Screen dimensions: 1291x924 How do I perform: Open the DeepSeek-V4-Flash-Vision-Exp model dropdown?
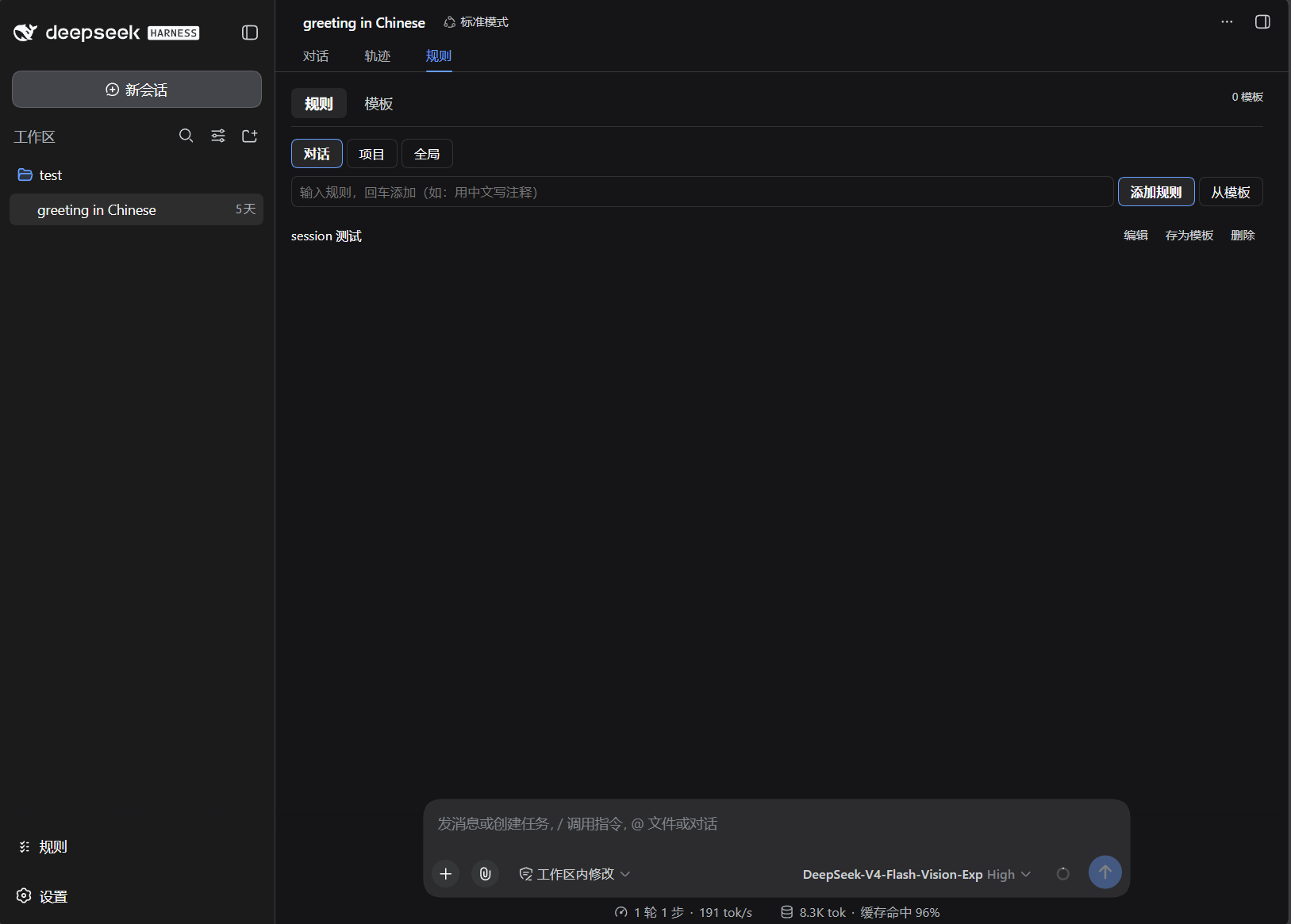coord(916,874)
